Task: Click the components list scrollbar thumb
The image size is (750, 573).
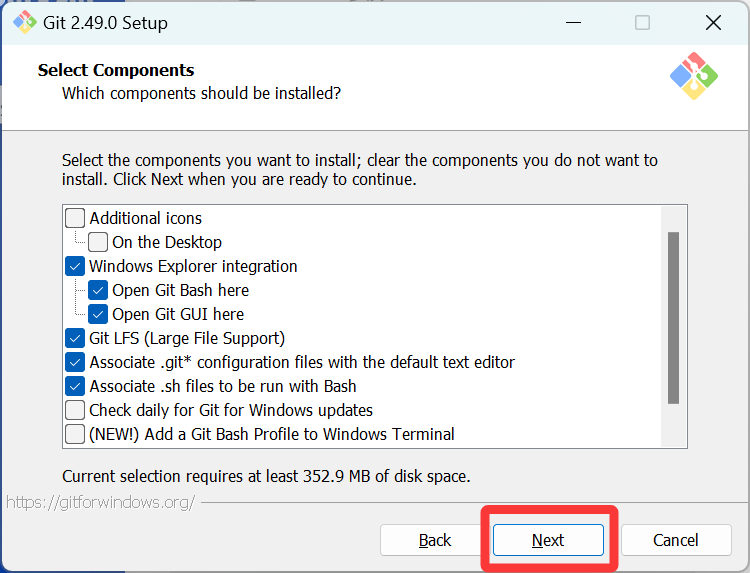Action: [x=673, y=318]
